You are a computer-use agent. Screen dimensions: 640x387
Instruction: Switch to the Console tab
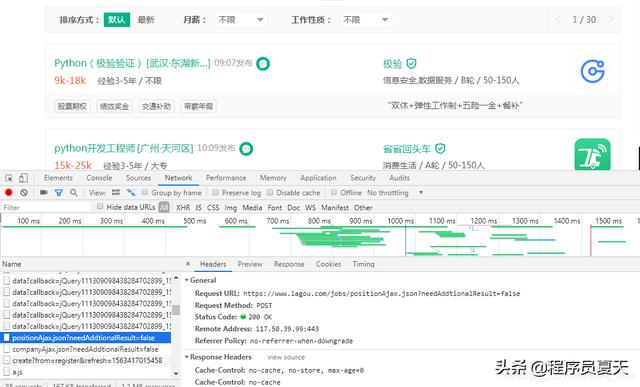pyautogui.click(x=99, y=178)
